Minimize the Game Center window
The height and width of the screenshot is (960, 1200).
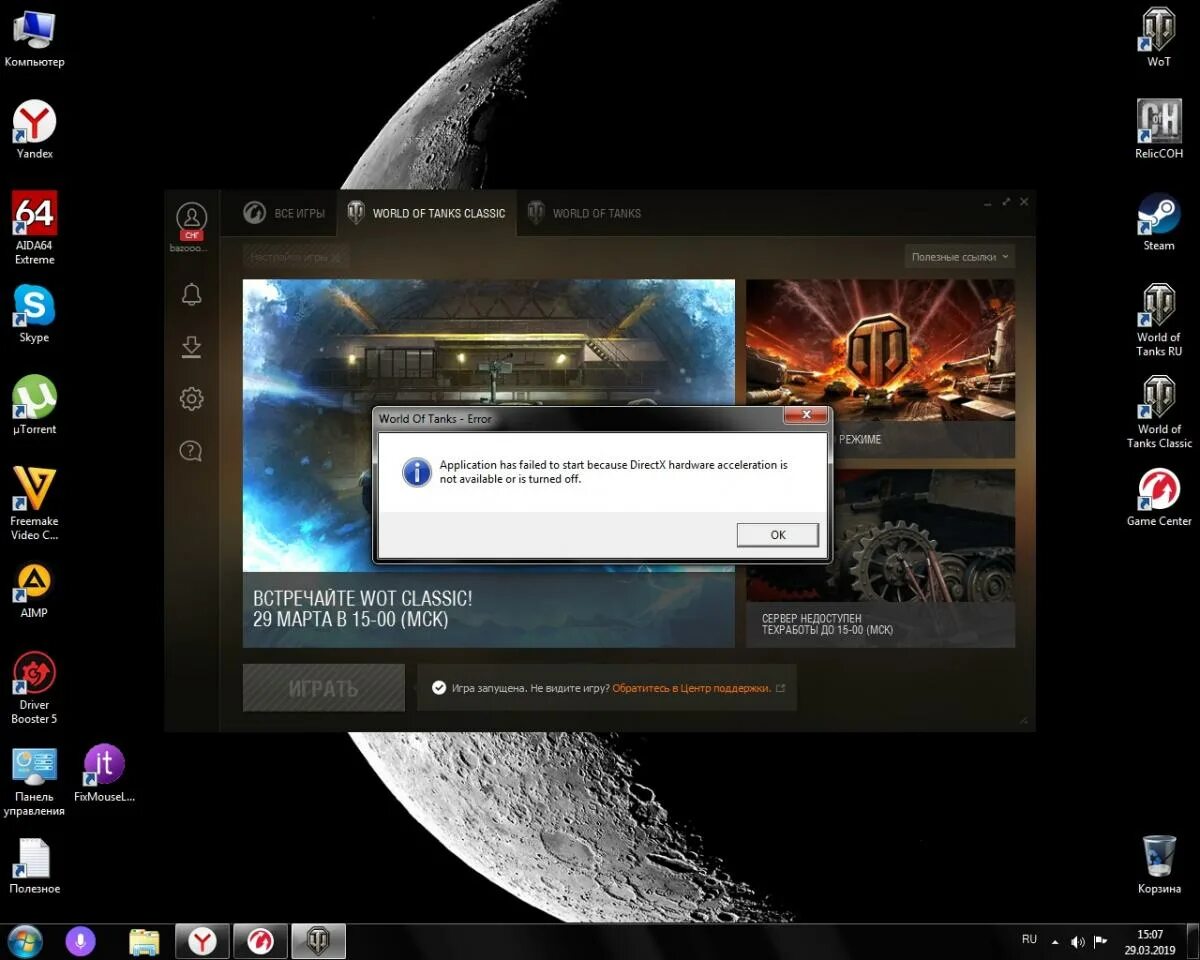click(x=988, y=202)
